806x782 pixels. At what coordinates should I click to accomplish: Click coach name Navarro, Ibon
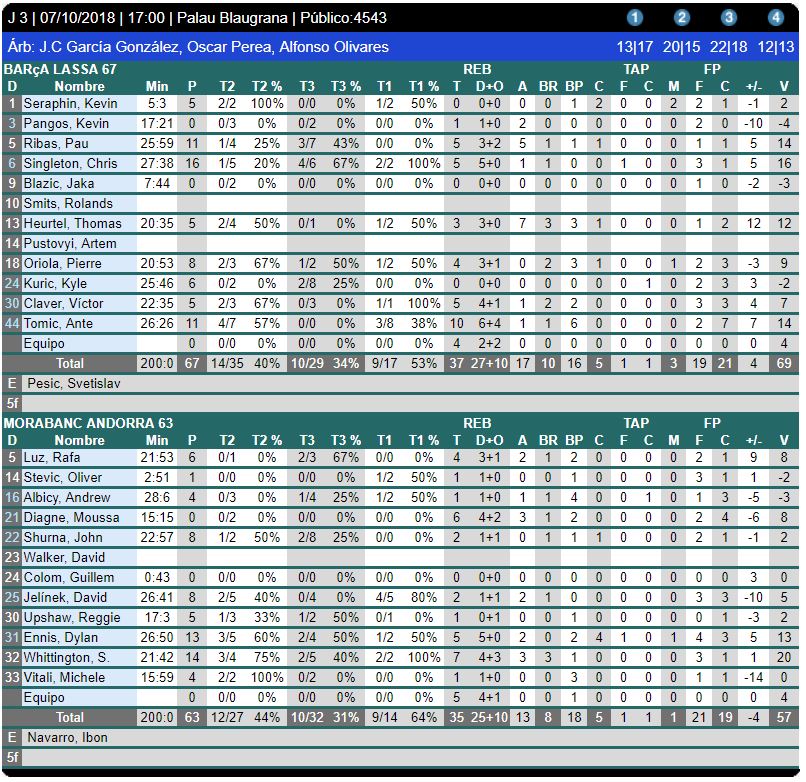[68, 738]
